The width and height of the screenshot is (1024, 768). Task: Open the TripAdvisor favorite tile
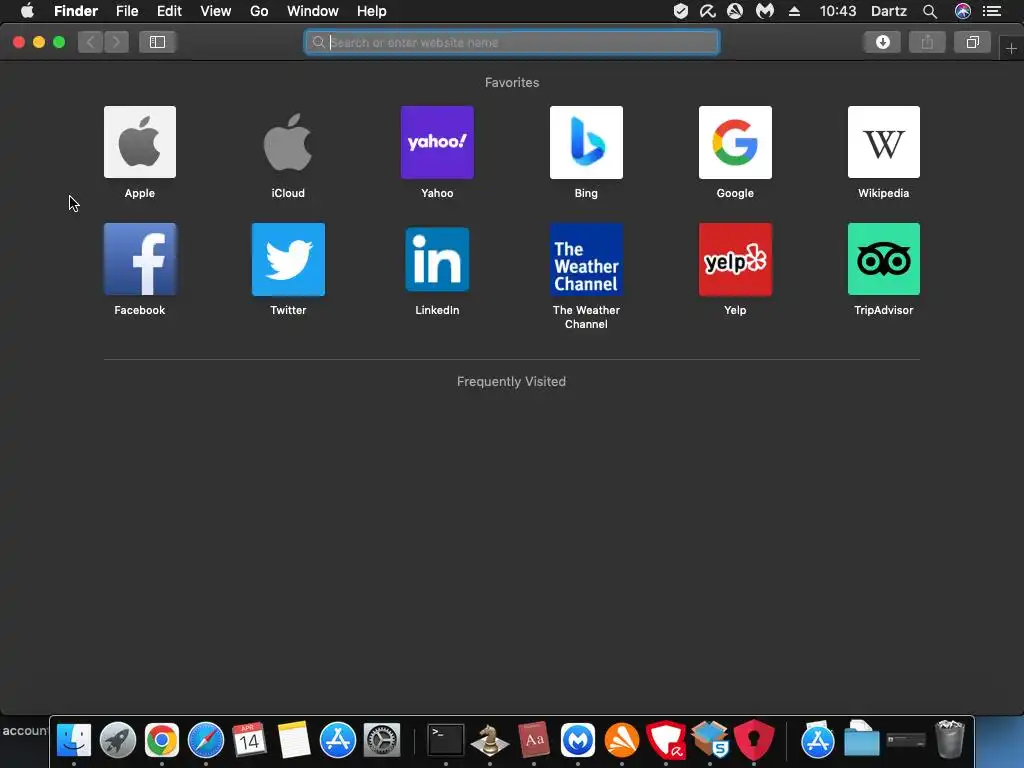point(884,259)
